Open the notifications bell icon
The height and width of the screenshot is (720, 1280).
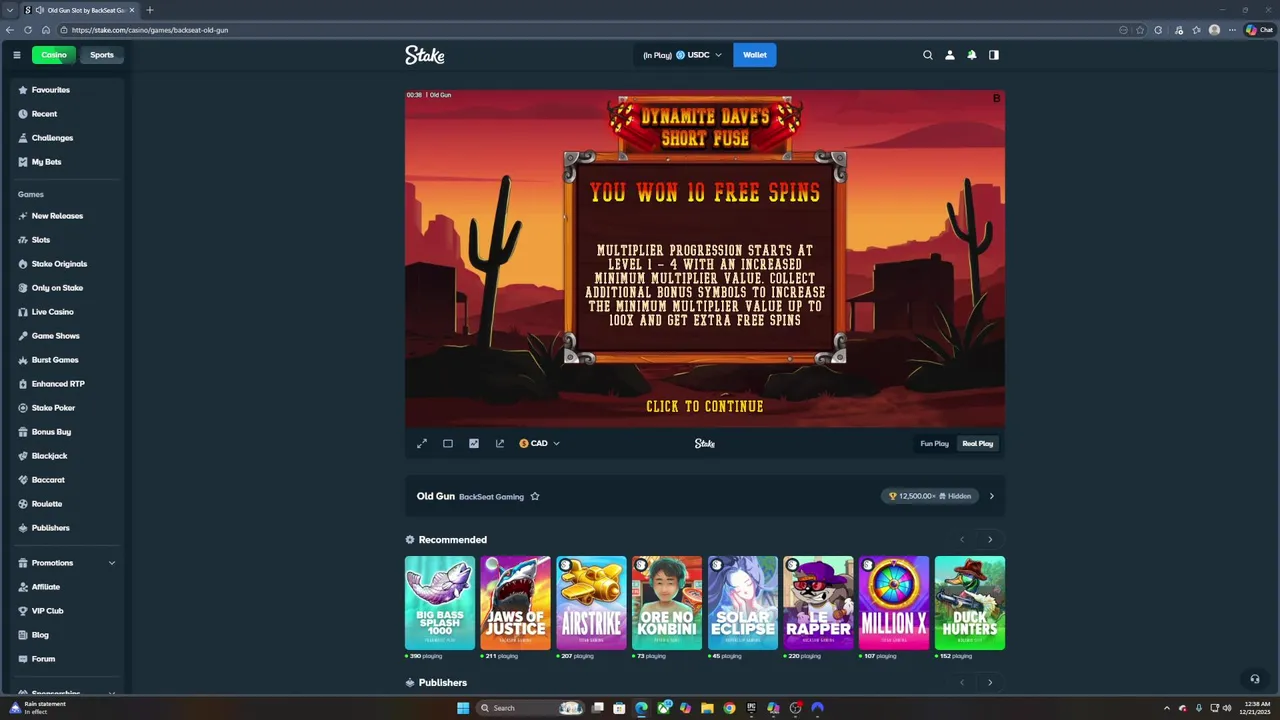[972, 55]
